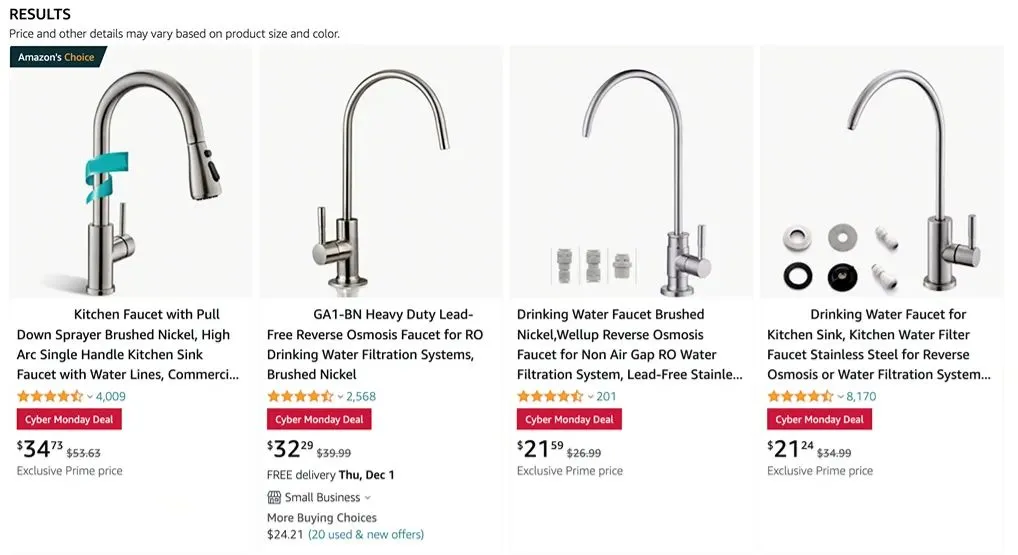
Task: Click the Amazon's Choice badge
Action: tap(57, 57)
